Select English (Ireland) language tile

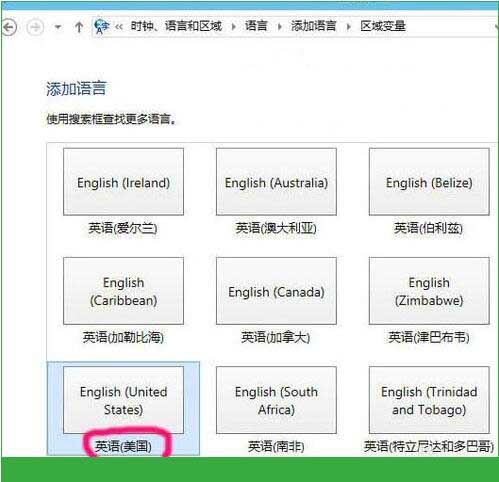click(123, 182)
